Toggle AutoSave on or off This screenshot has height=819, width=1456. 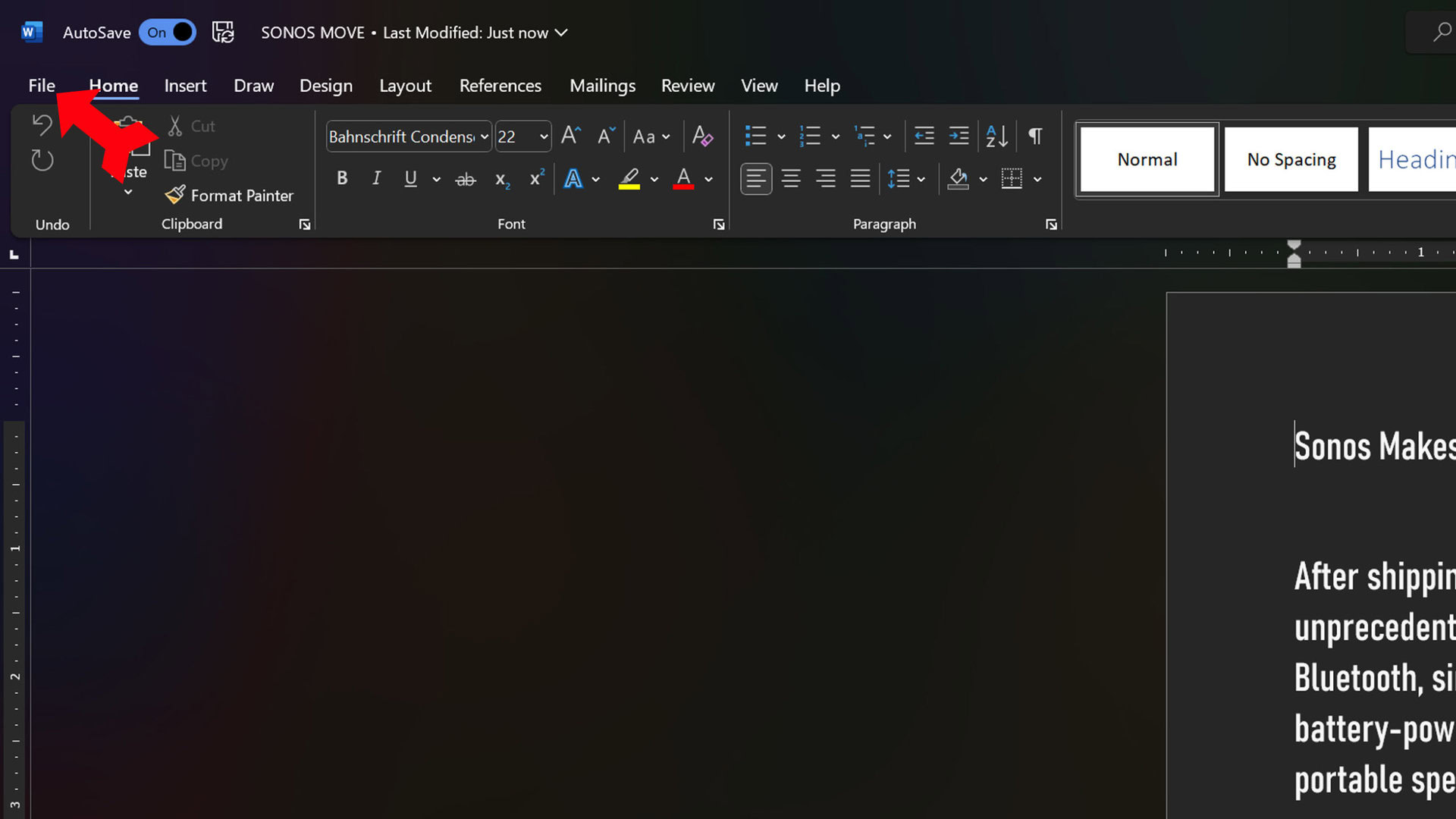[168, 32]
